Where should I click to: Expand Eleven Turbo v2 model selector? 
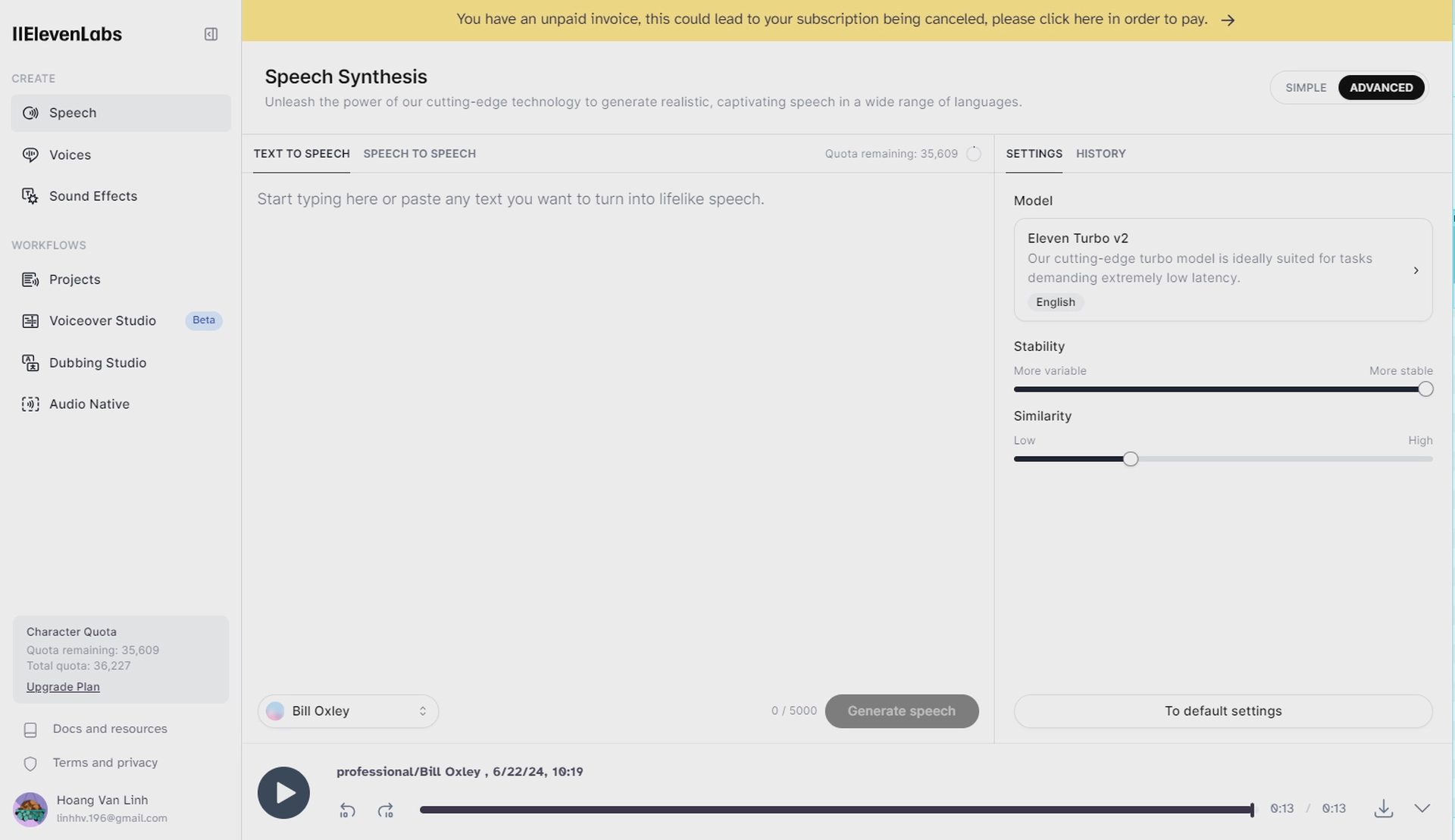point(1222,270)
